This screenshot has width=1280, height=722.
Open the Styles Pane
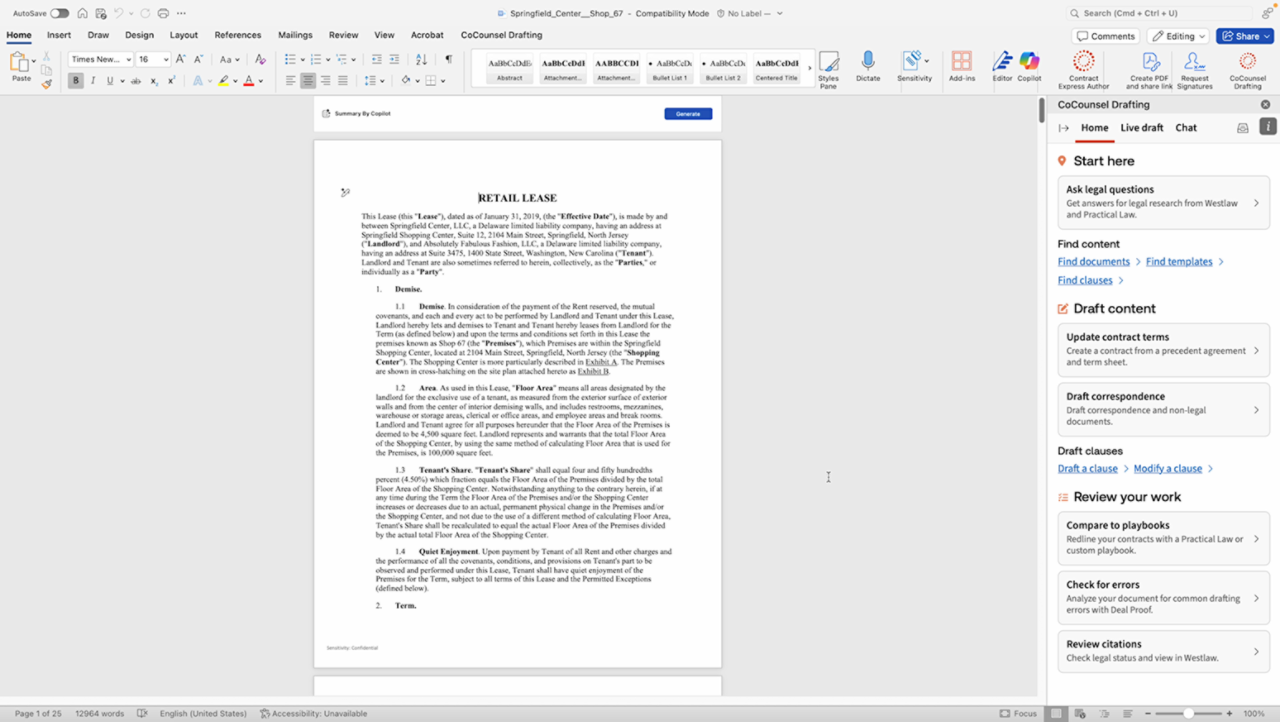coord(828,68)
